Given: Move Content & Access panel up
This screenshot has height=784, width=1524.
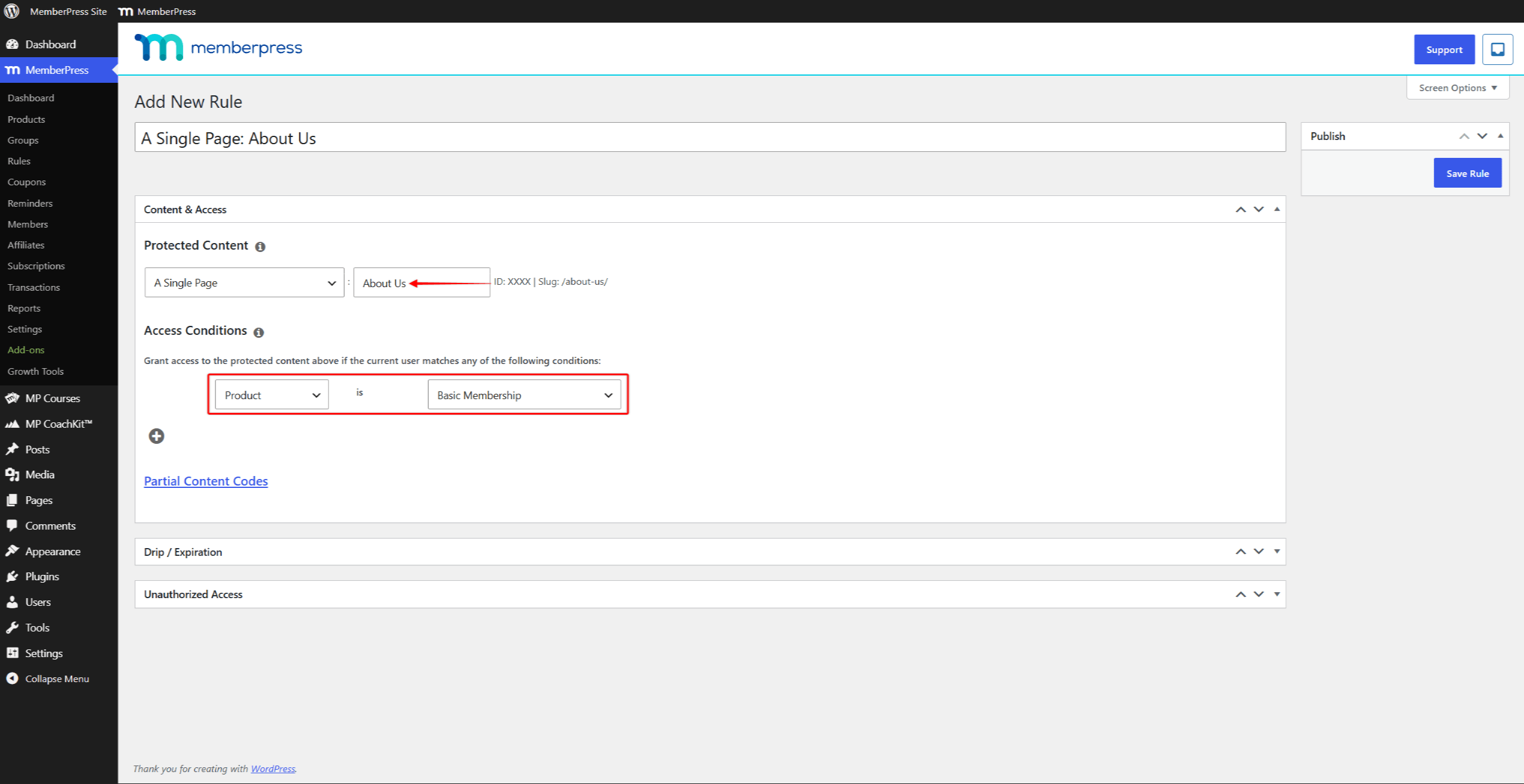Looking at the screenshot, I should [x=1241, y=210].
